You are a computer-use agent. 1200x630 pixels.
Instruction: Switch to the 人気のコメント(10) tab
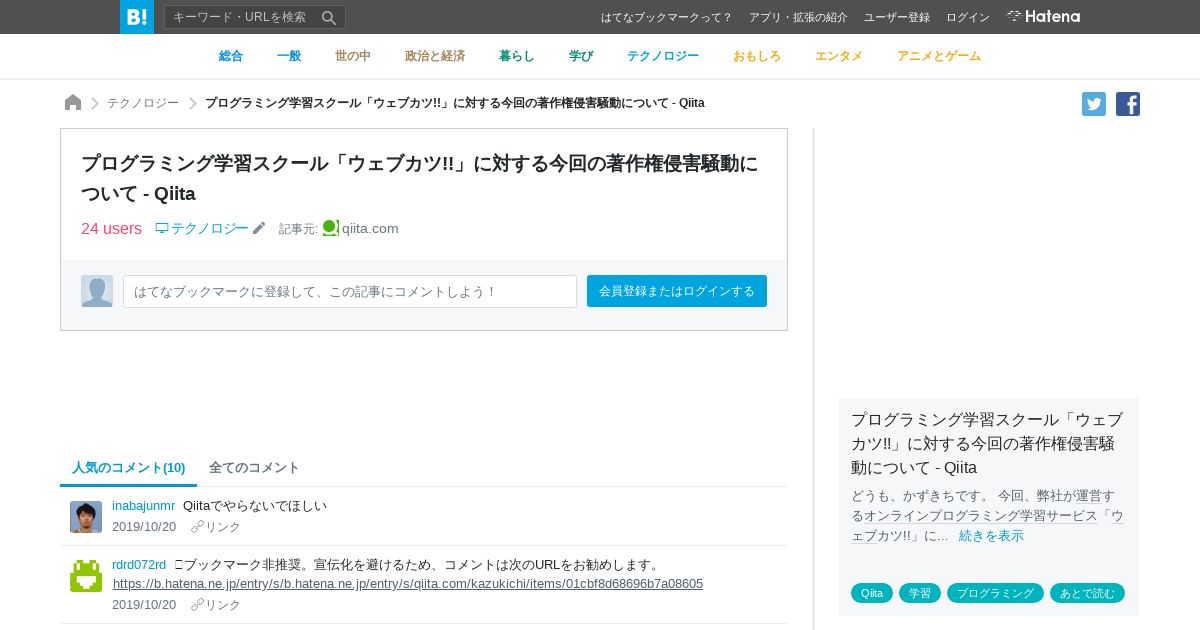[x=129, y=467]
